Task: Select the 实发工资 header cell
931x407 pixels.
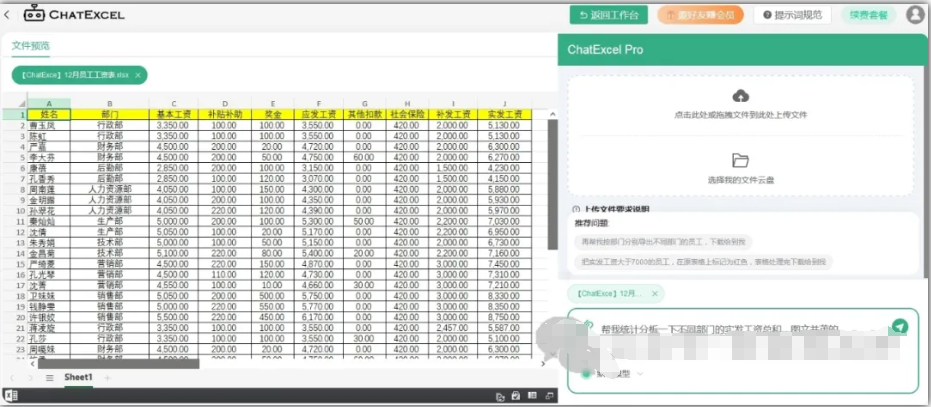Action: [x=504, y=114]
